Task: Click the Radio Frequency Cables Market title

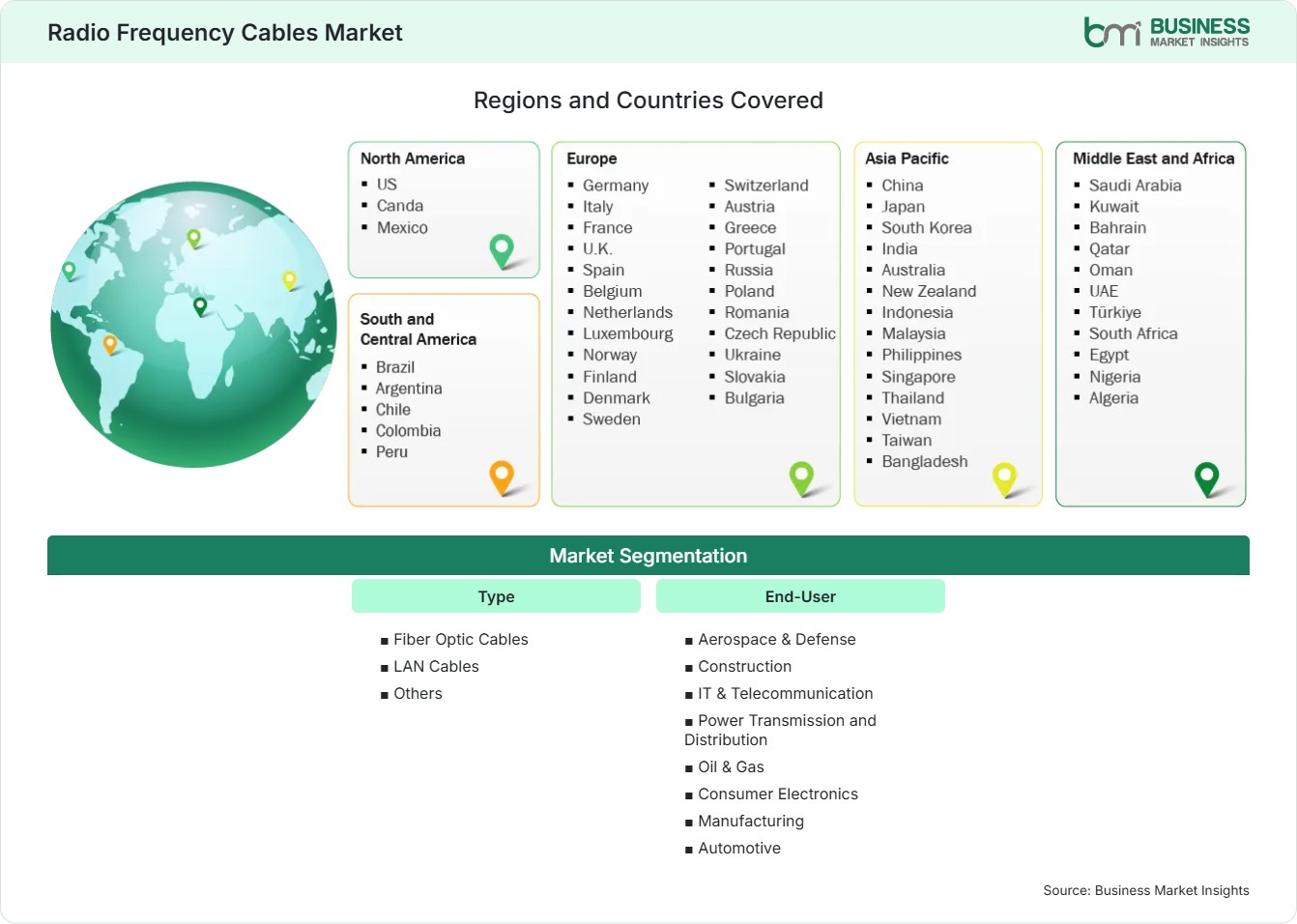Action: (225, 33)
